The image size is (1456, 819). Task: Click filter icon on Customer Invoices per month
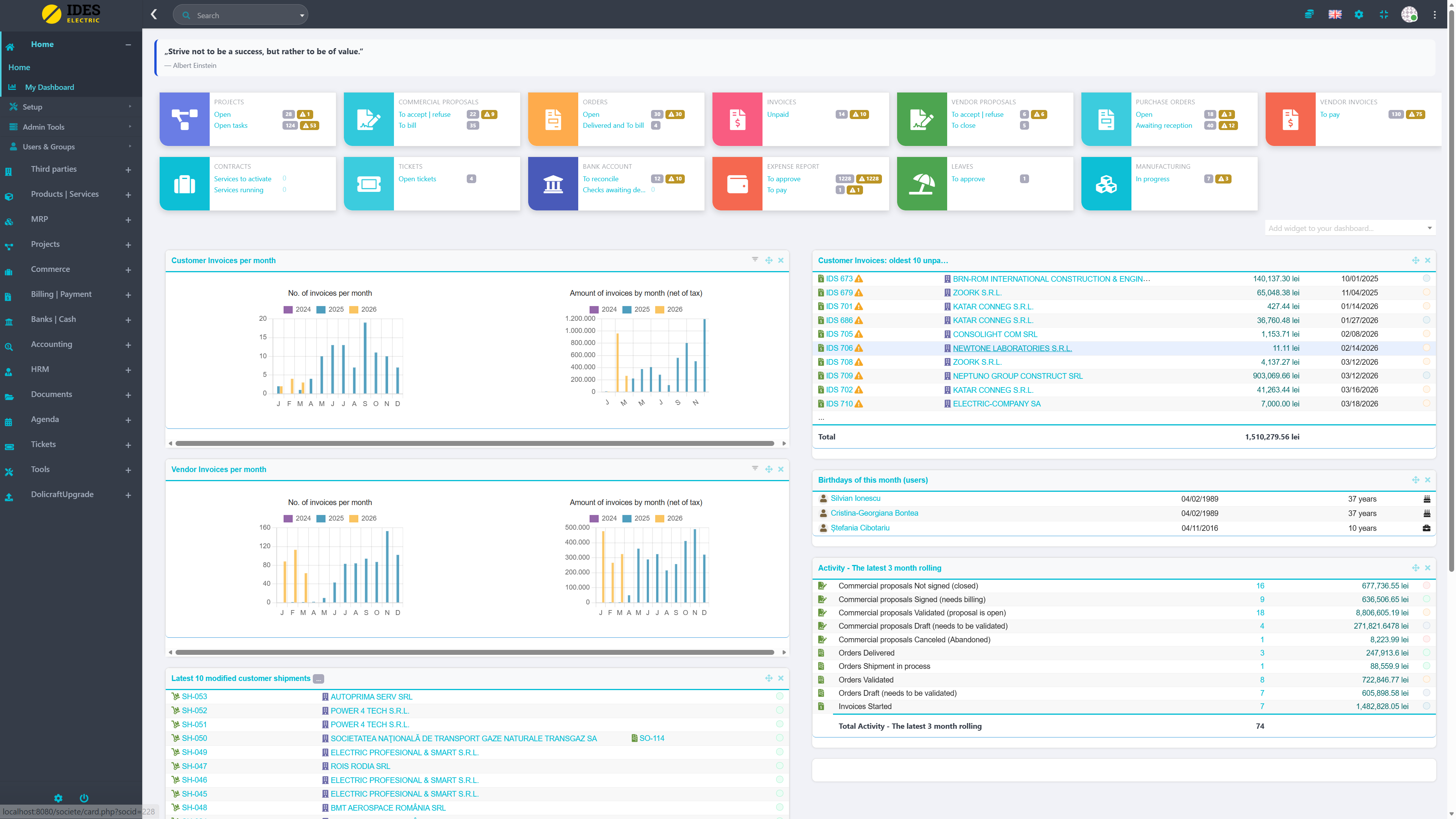(x=755, y=259)
